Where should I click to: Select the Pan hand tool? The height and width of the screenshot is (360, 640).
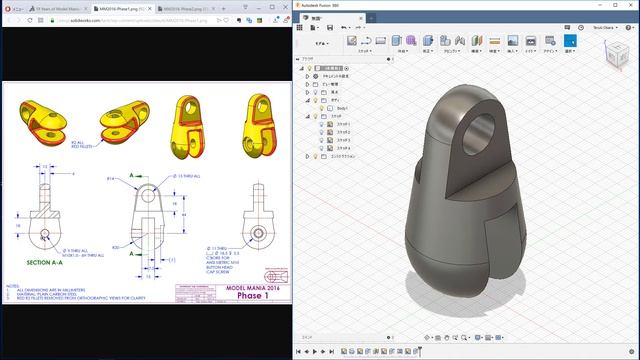[x=447, y=338]
